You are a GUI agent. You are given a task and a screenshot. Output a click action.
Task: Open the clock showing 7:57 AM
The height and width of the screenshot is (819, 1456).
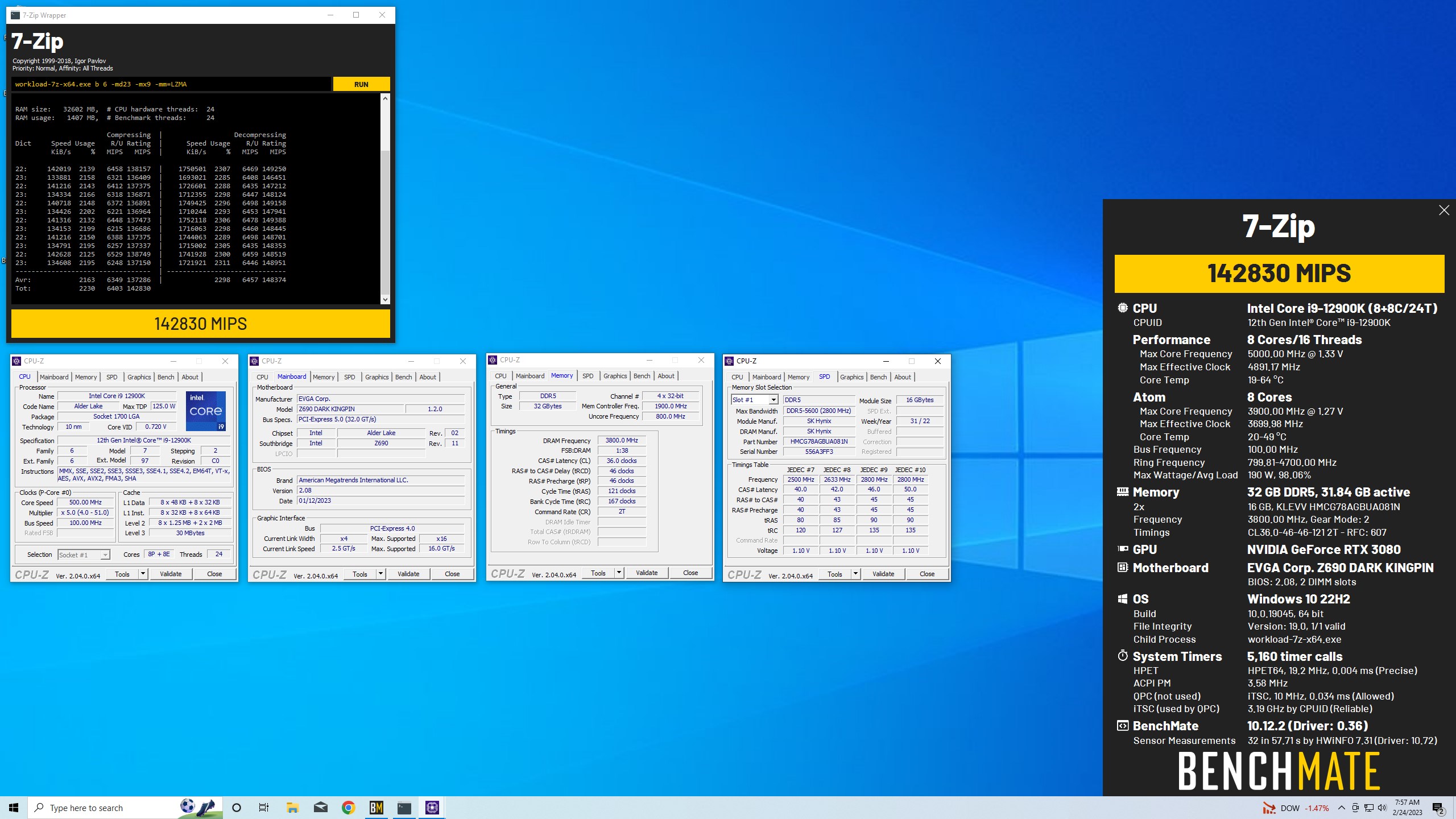1407,808
